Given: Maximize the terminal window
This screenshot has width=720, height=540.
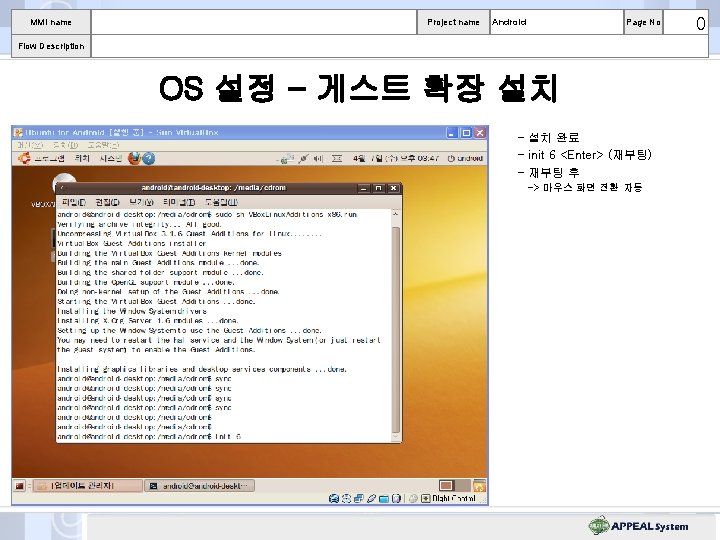Looking at the screenshot, I should (378, 188).
